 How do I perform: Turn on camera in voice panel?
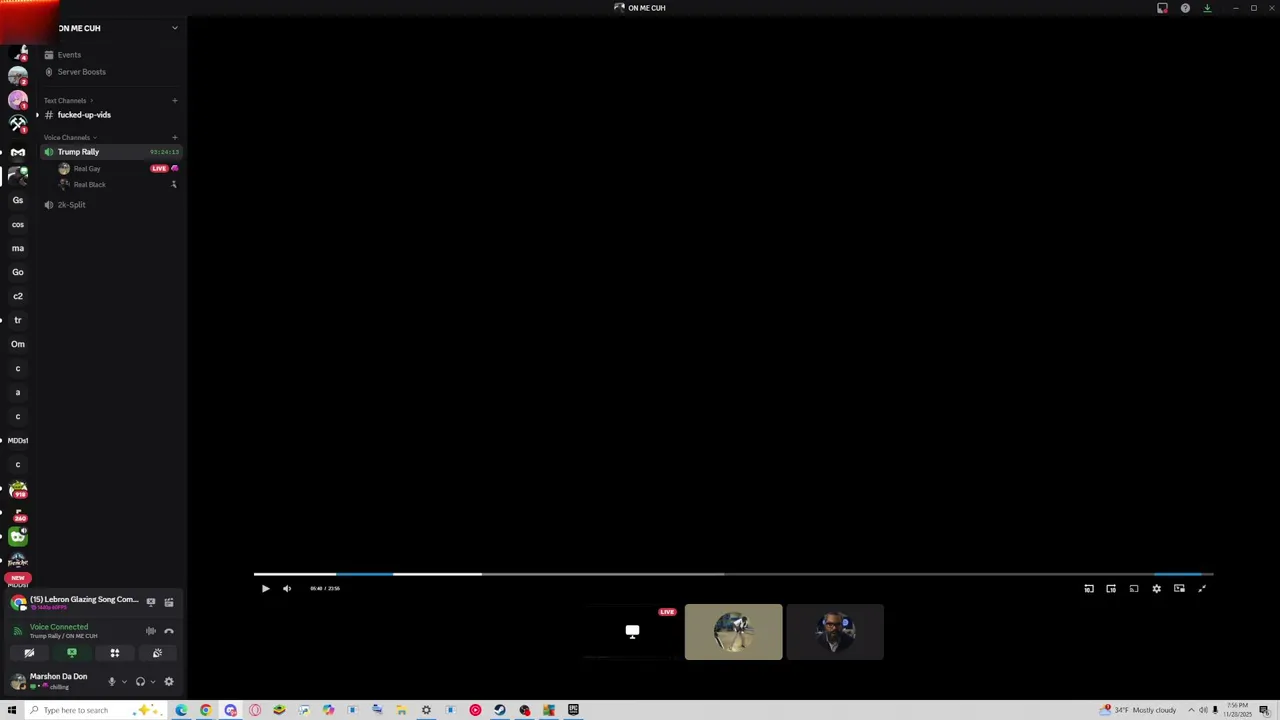tap(29, 653)
